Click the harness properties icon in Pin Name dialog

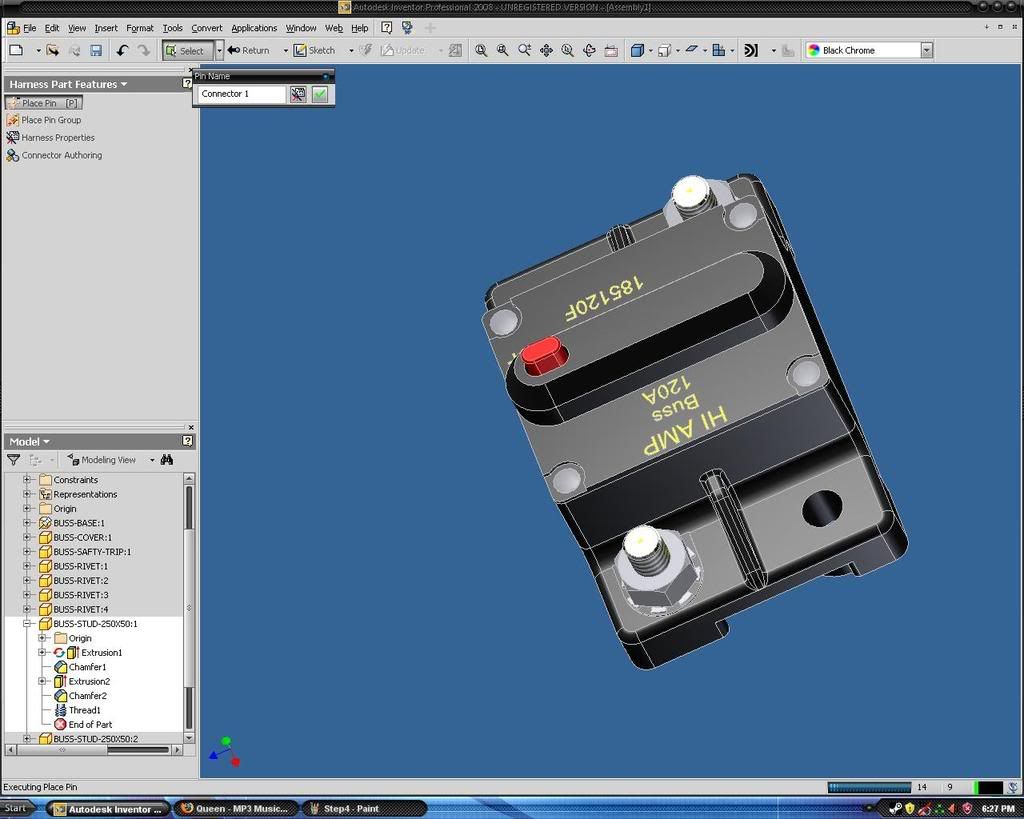[298, 94]
